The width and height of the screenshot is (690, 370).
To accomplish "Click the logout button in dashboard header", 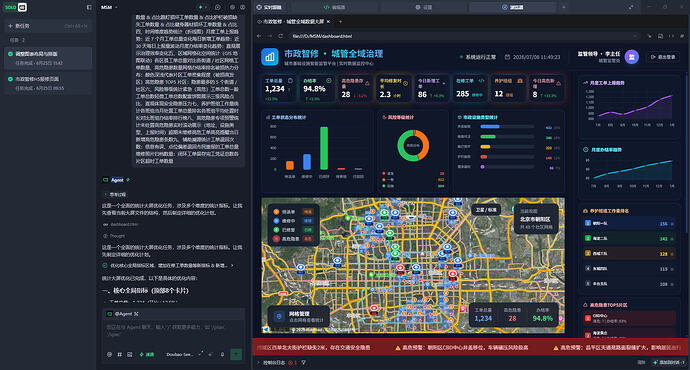I will (x=663, y=57).
